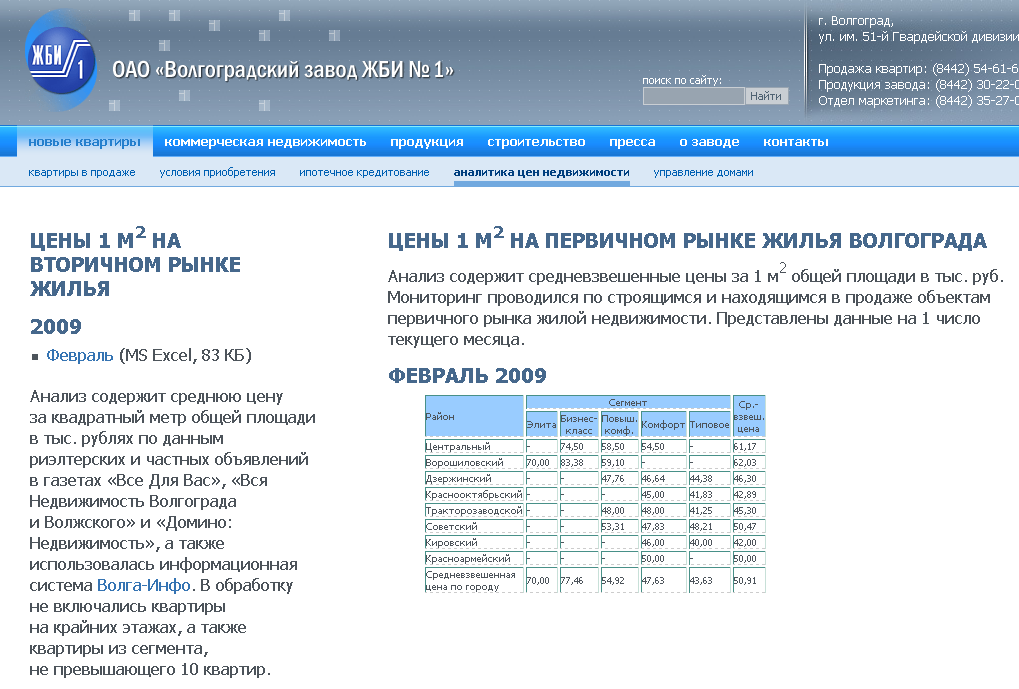Image resolution: width=1019 pixels, height=689 pixels.
Task: Click the поиск по сайту label
Action: pos(682,81)
